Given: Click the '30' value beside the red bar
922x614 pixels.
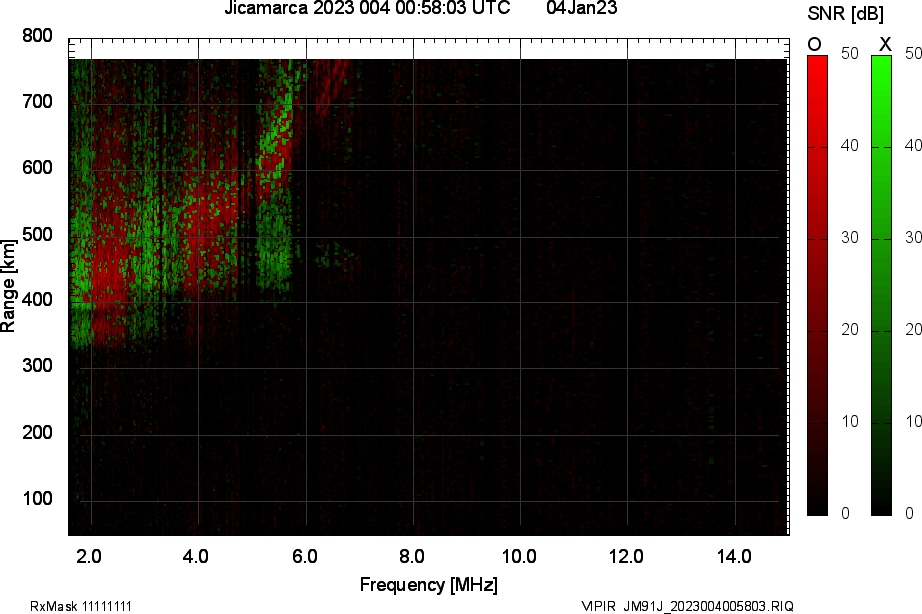Looking at the screenshot, I should (850, 238).
